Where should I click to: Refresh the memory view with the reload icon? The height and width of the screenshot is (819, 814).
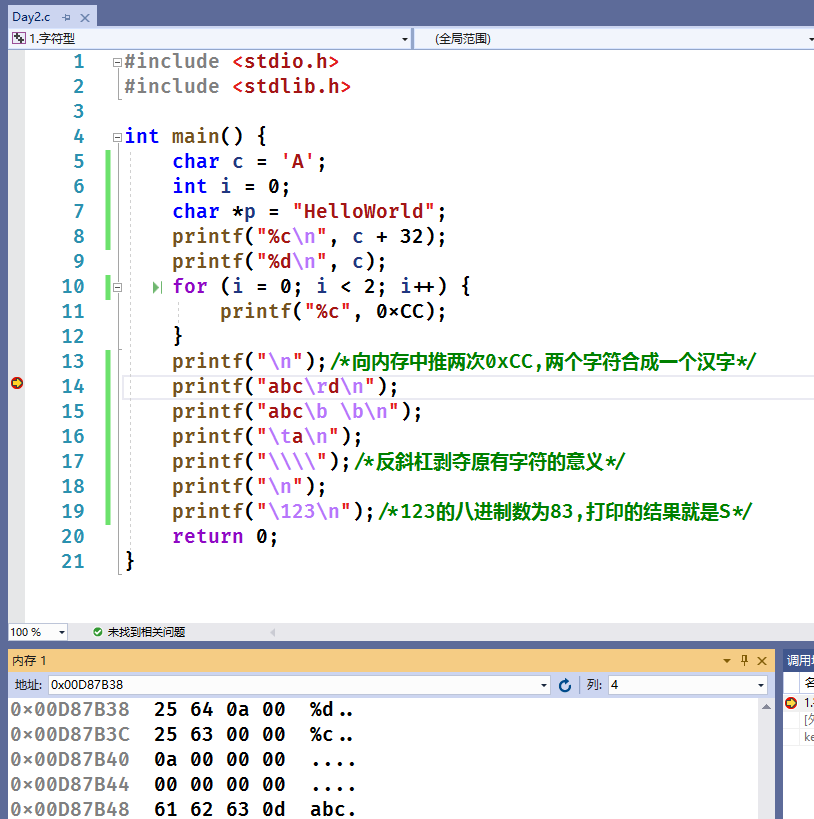pyautogui.click(x=565, y=685)
